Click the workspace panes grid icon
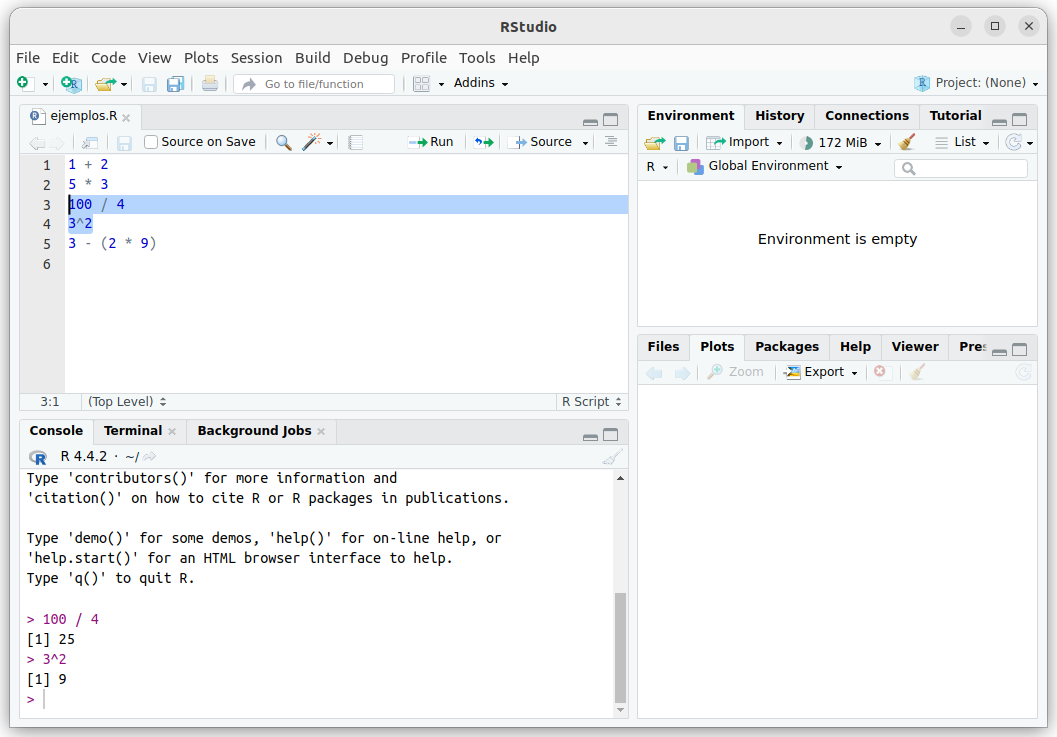The width and height of the screenshot is (1057, 737). point(422,84)
